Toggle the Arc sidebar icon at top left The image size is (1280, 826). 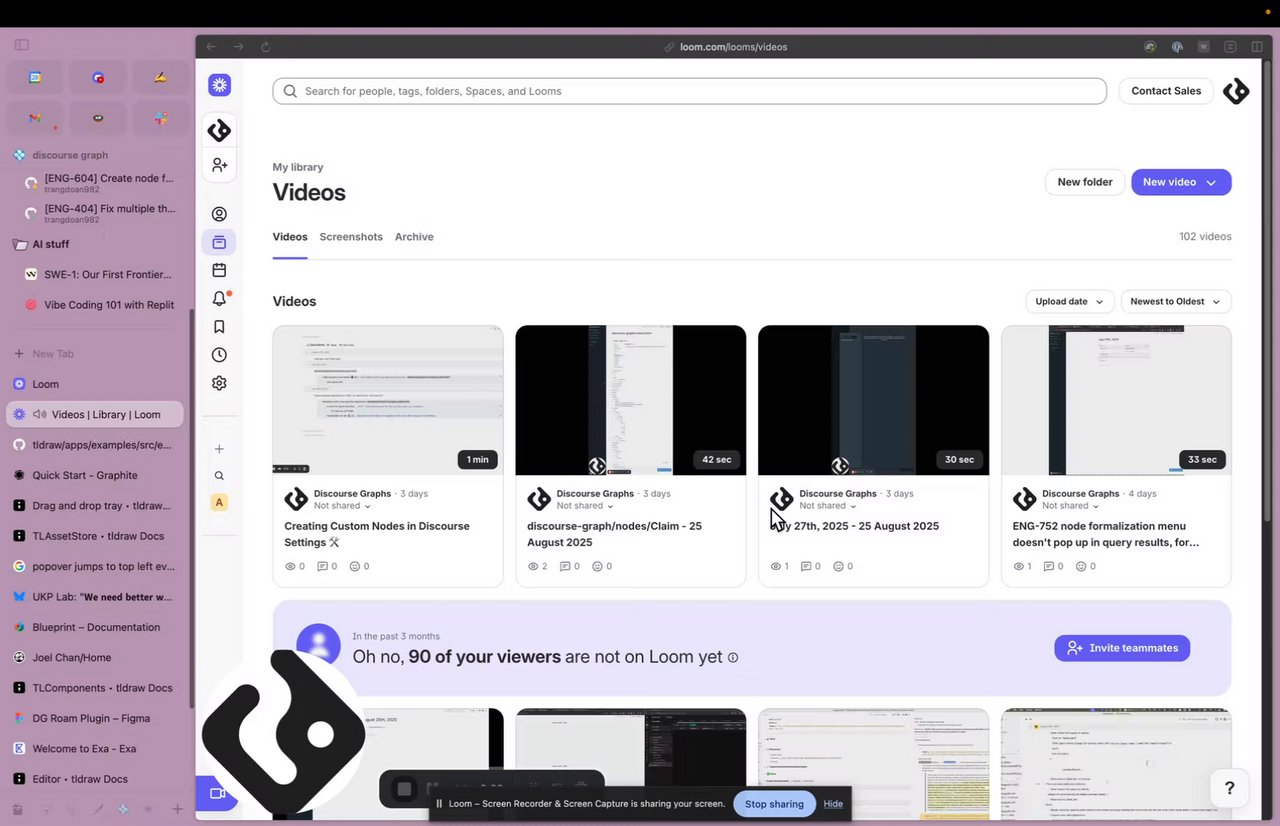coord(21,45)
